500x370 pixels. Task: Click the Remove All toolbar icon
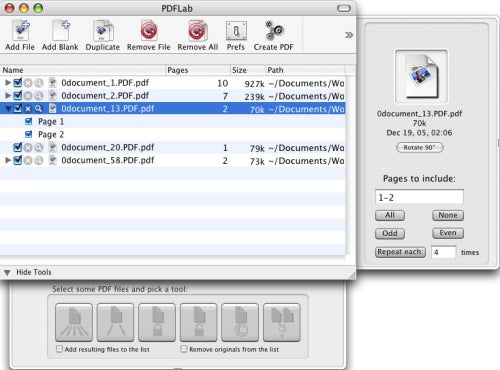click(197, 31)
